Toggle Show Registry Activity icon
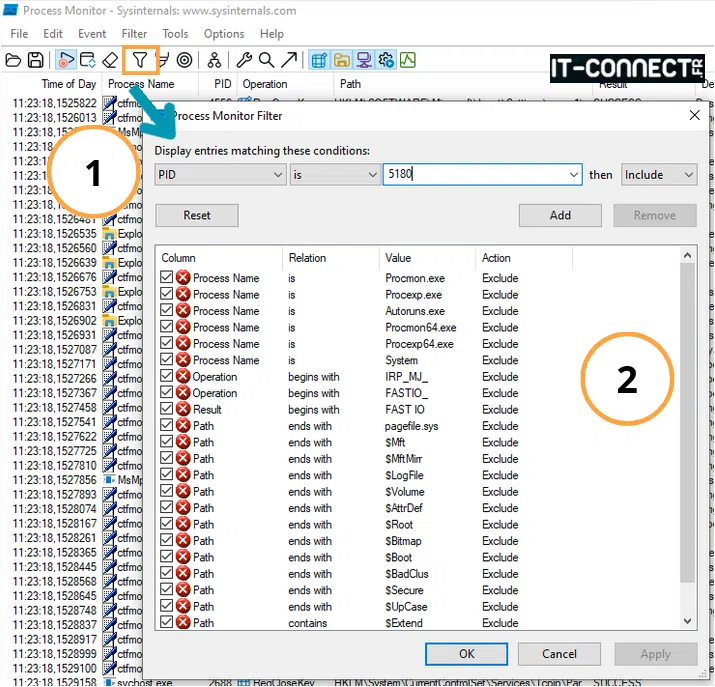 (x=320, y=60)
